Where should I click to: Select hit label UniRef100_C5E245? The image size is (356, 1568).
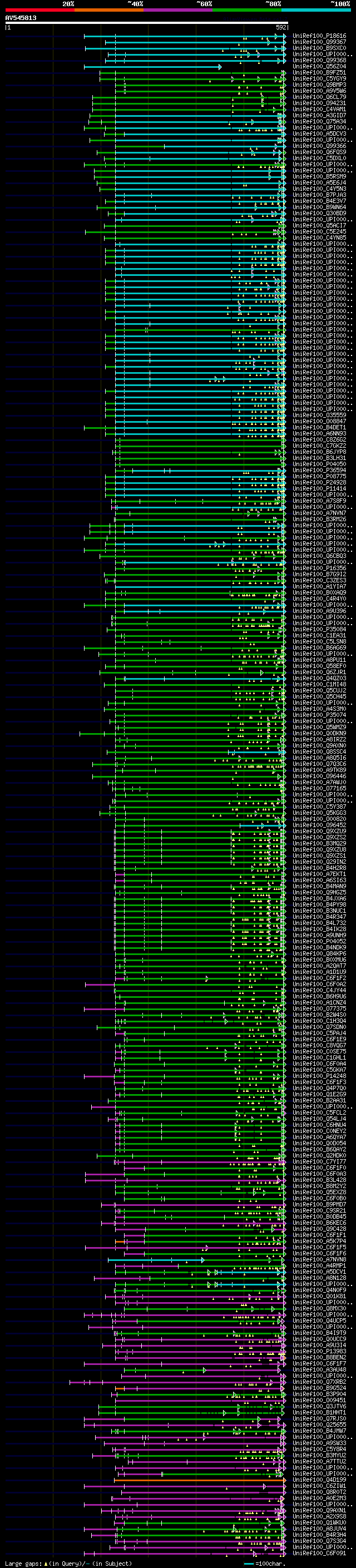click(319, 232)
